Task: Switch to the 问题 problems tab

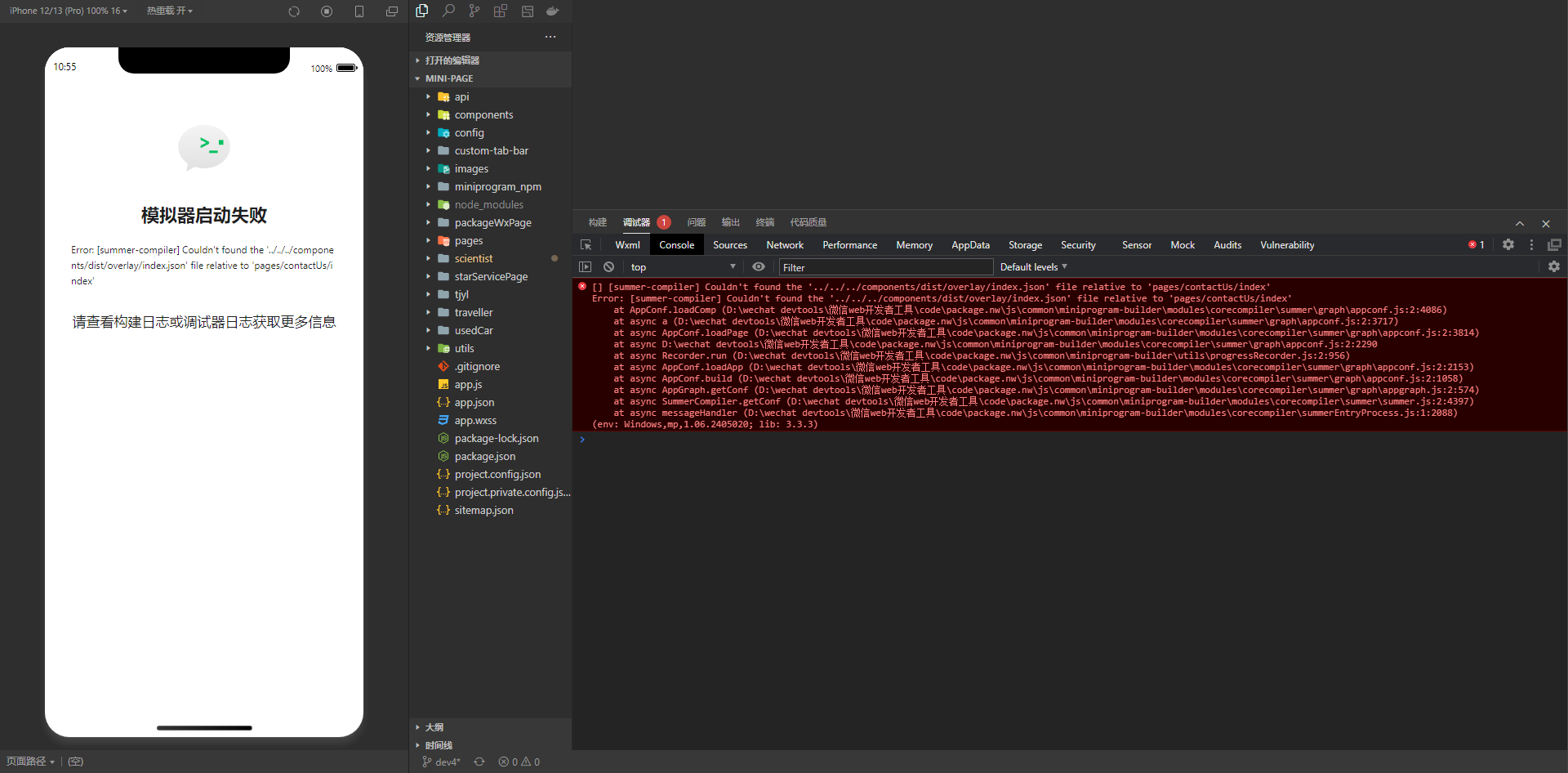Action: (697, 222)
